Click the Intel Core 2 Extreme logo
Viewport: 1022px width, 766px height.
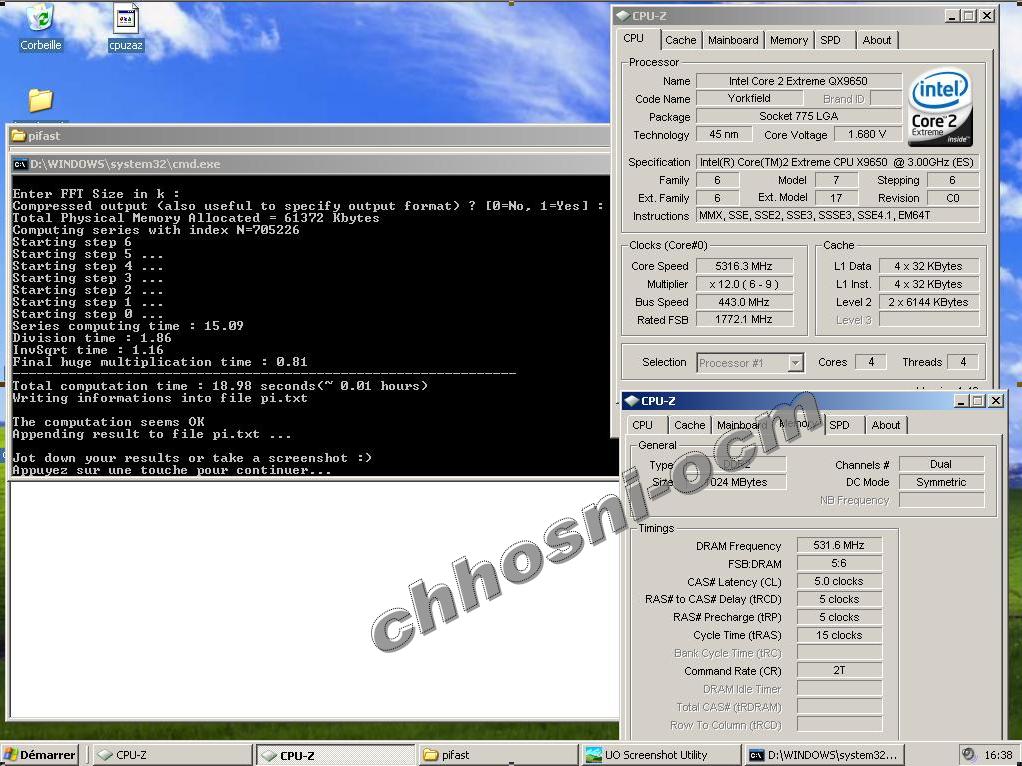940,108
